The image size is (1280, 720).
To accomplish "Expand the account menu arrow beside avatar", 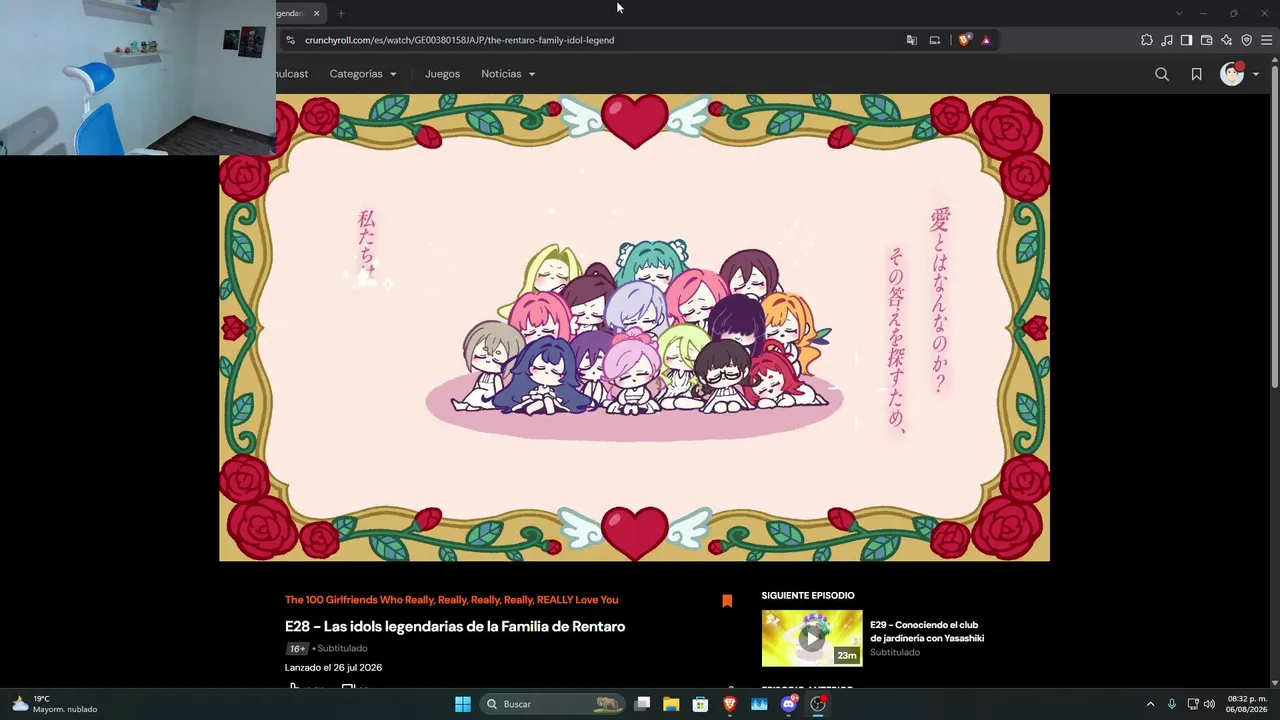I will pos(1256,74).
